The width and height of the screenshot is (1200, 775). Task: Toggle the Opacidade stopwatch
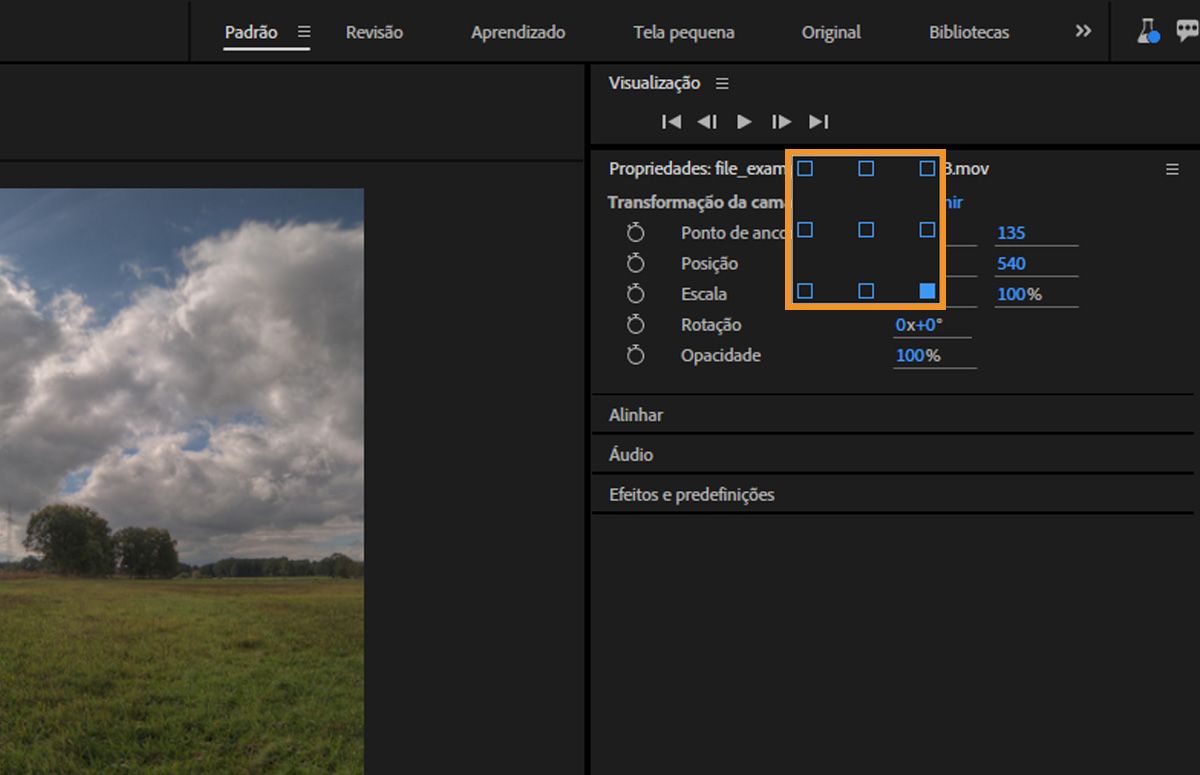[635, 355]
